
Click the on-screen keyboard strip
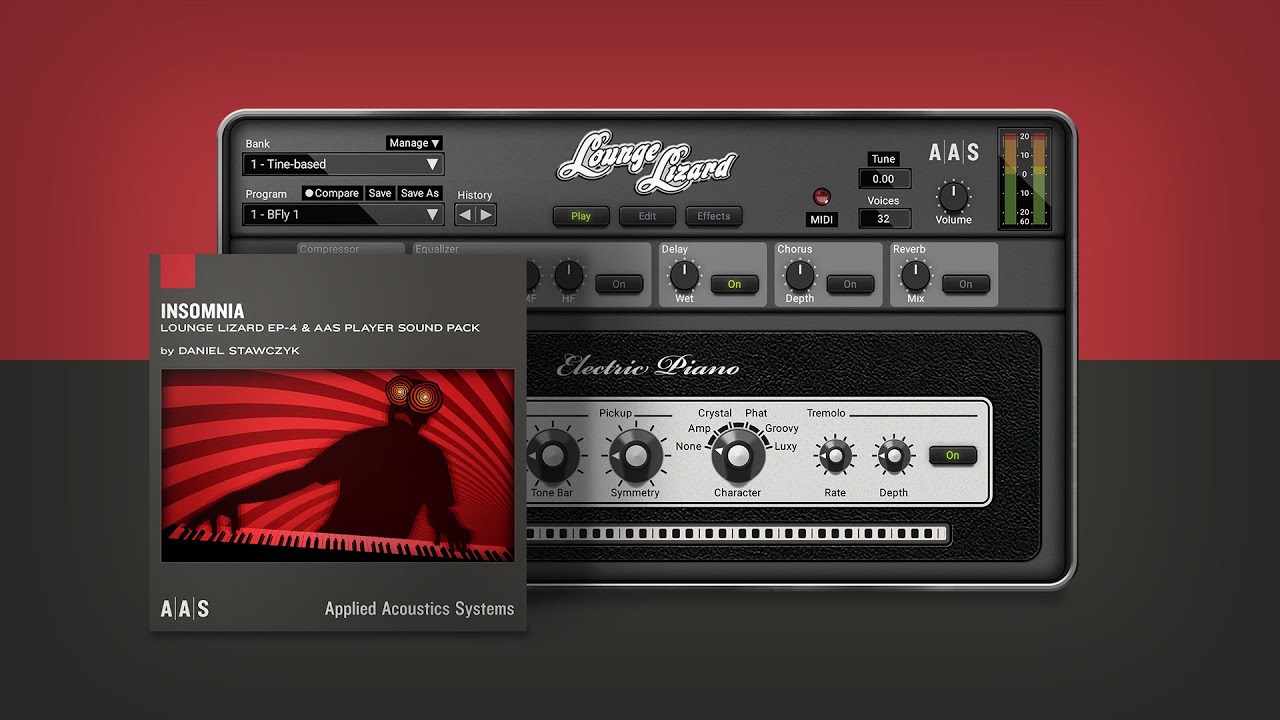click(738, 534)
